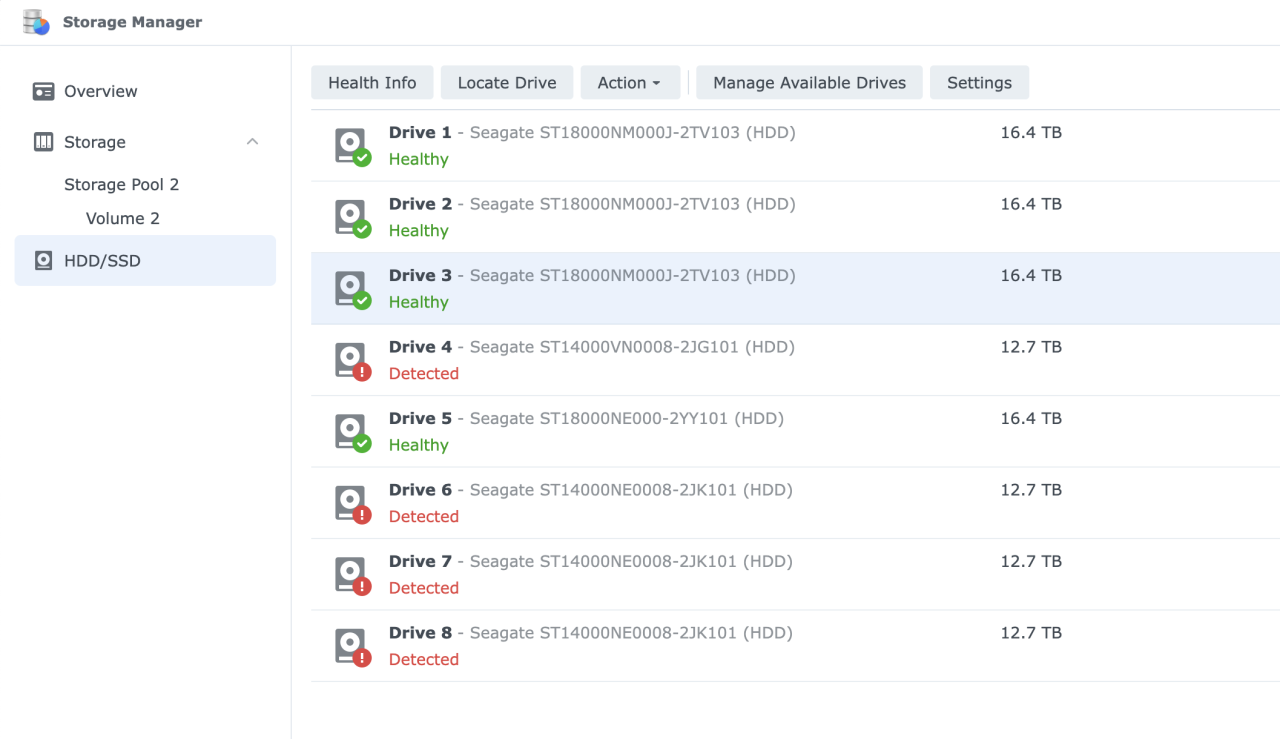Click Drive 4 warning disk icon
The height and width of the screenshot is (739, 1280).
(351, 360)
